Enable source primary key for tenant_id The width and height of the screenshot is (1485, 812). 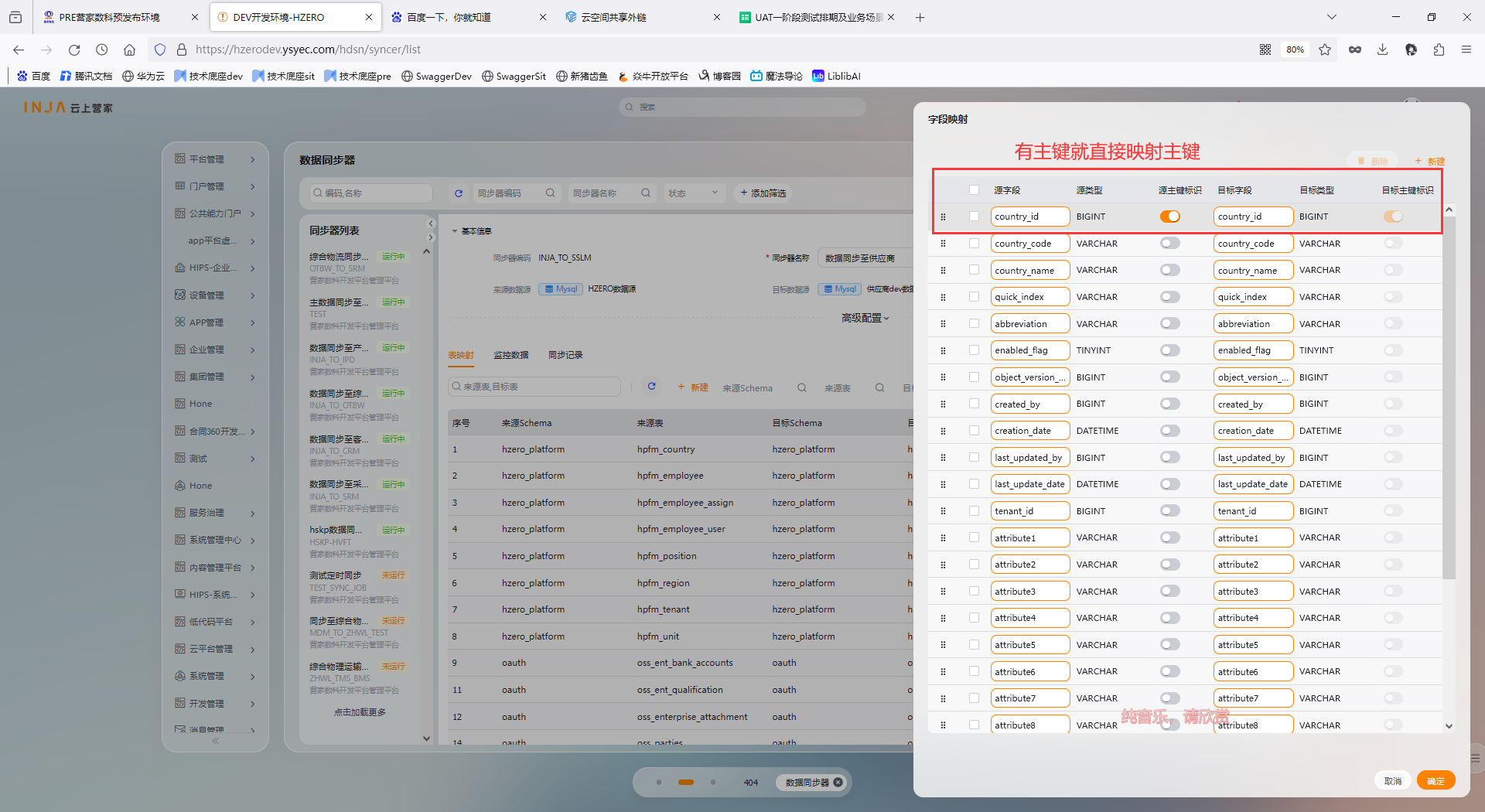tap(1170, 511)
